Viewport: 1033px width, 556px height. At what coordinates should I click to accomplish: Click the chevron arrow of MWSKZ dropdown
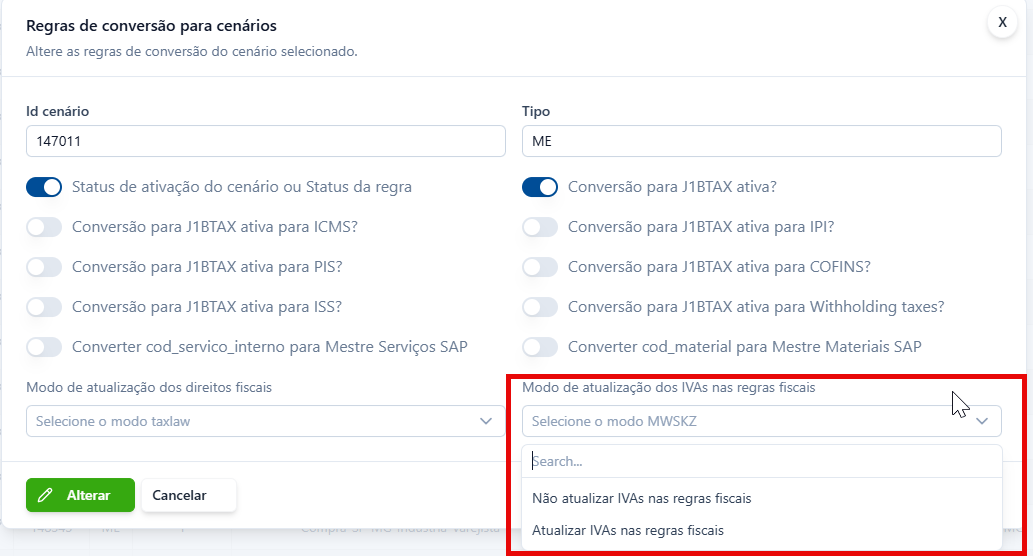[982, 421]
